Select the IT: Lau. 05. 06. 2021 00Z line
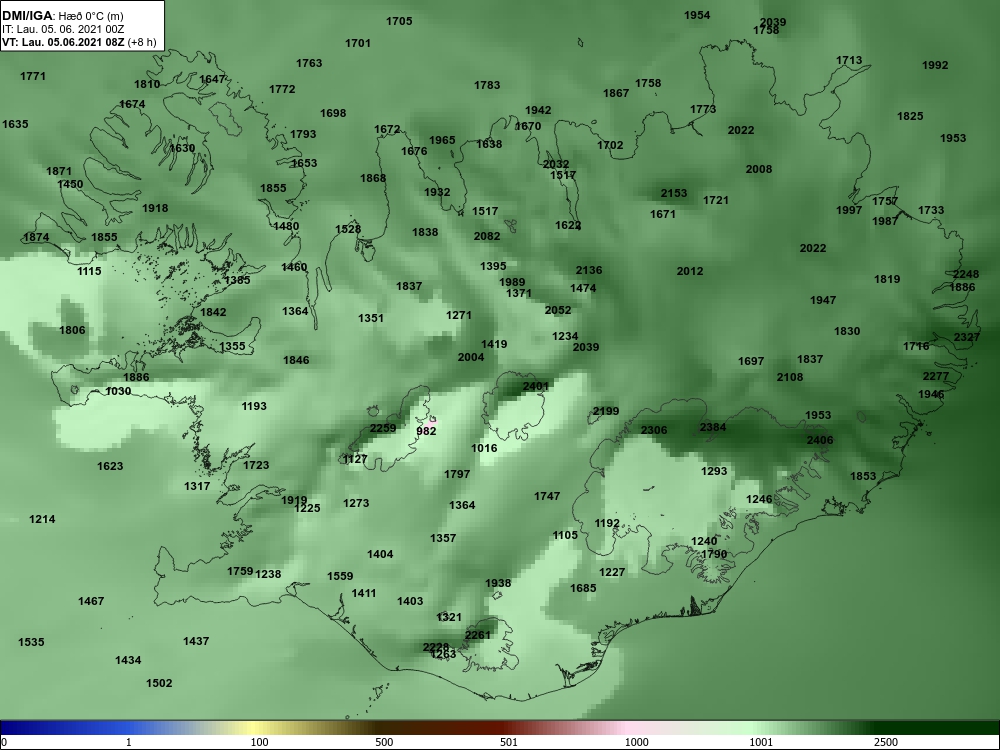This screenshot has height=750, width=1000. click(x=61, y=29)
